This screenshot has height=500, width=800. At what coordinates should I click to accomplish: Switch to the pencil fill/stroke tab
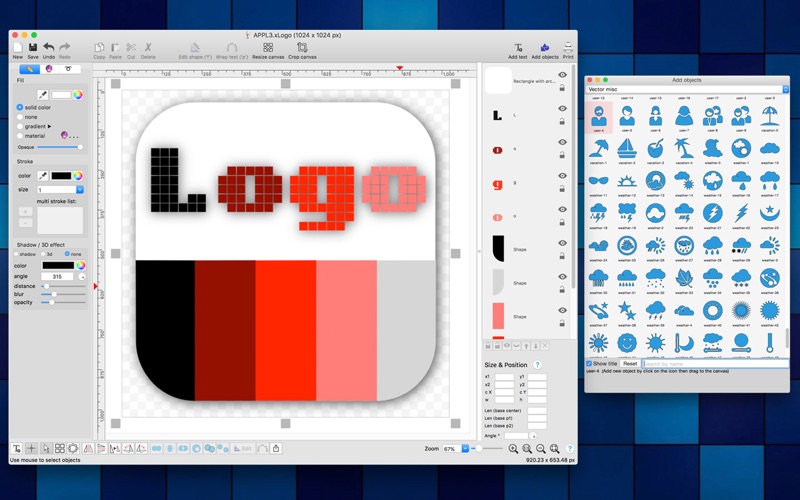point(30,69)
